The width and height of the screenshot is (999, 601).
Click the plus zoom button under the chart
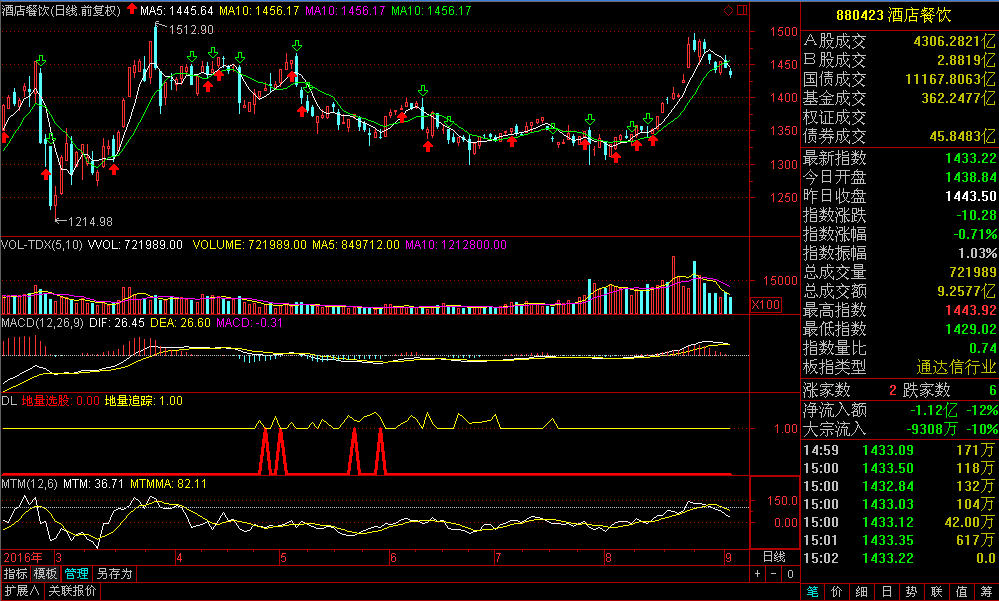pos(758,574)
